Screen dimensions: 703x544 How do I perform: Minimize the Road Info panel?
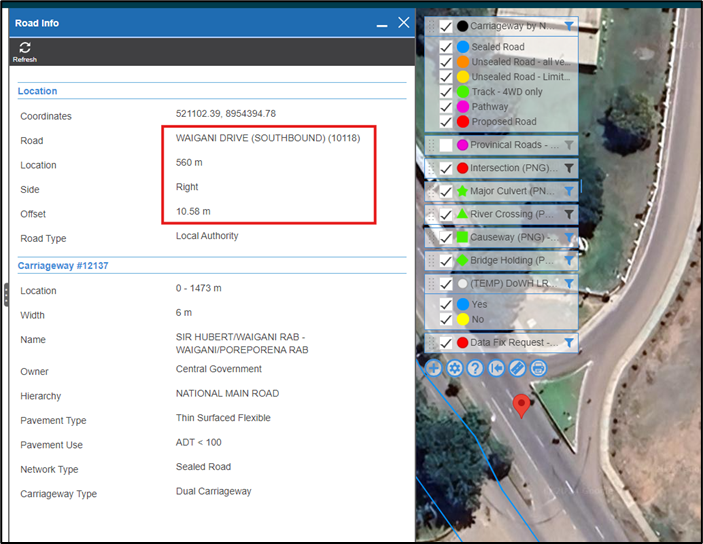382,25
